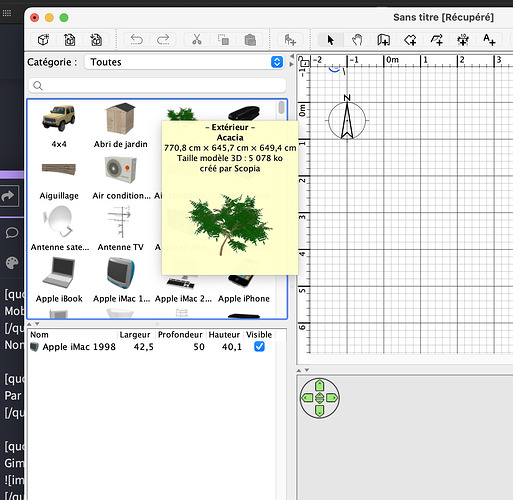Click the Undo arrow icon
Viewport: 513px width, 500px height.
point(137,40)
